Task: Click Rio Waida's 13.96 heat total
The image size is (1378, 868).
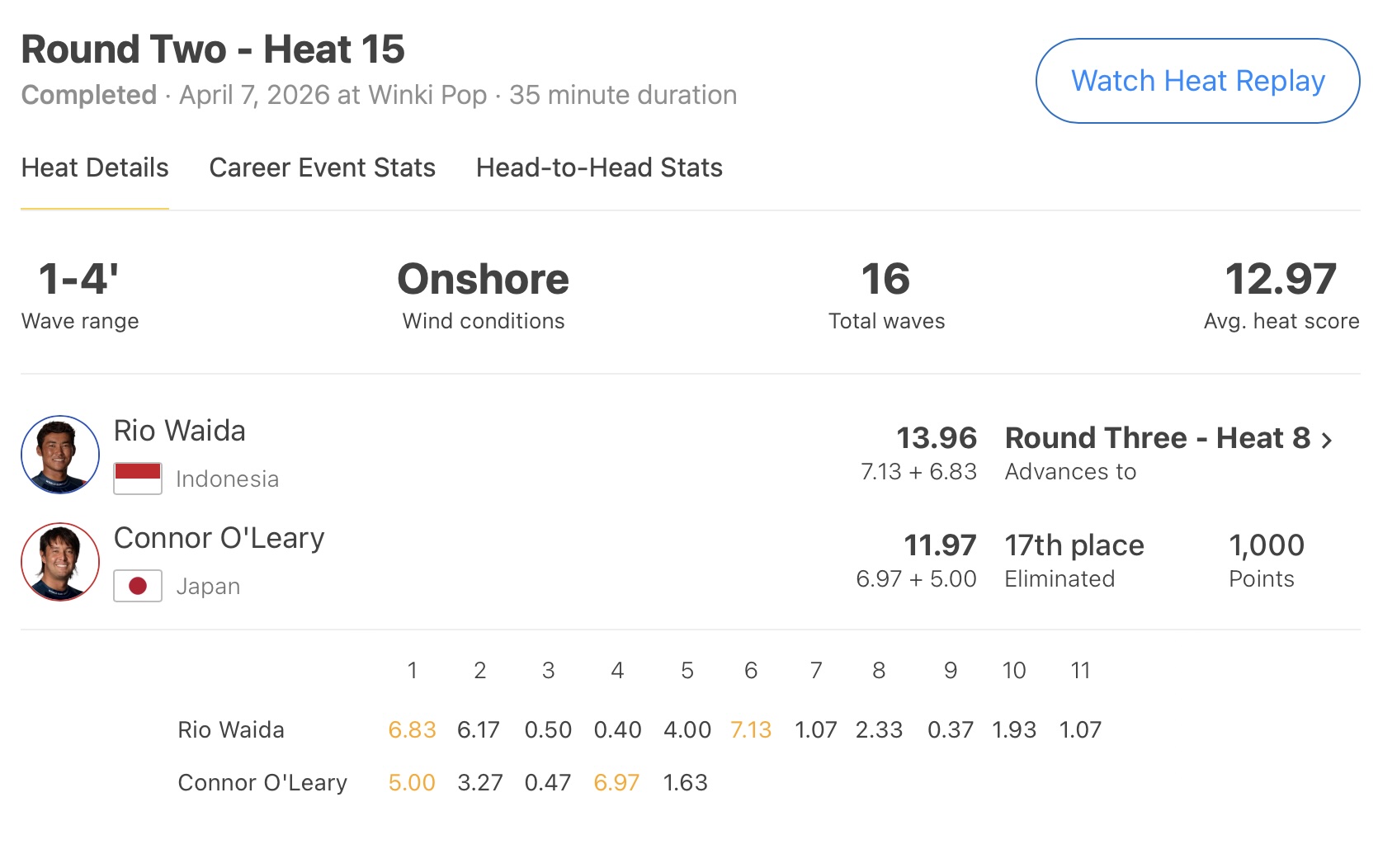Action: [937, 438]
